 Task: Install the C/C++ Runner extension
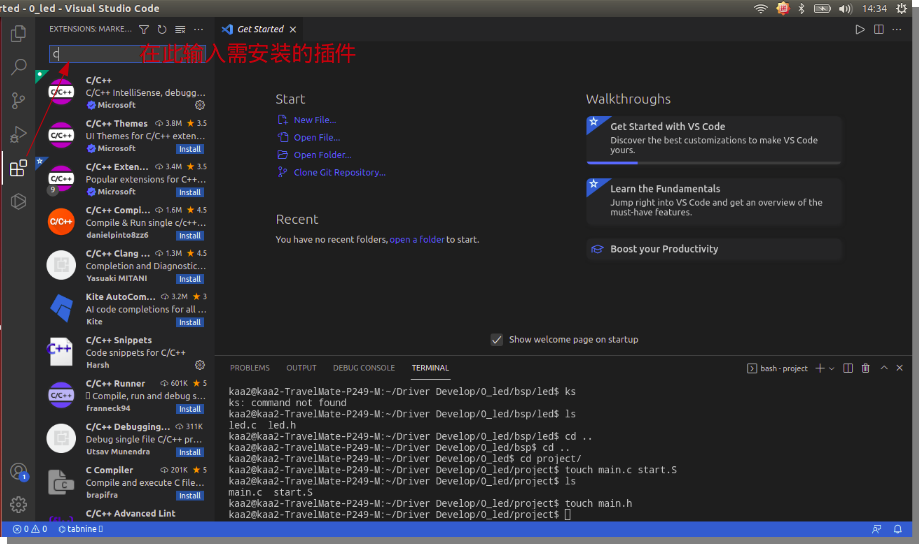click(190, 409)
